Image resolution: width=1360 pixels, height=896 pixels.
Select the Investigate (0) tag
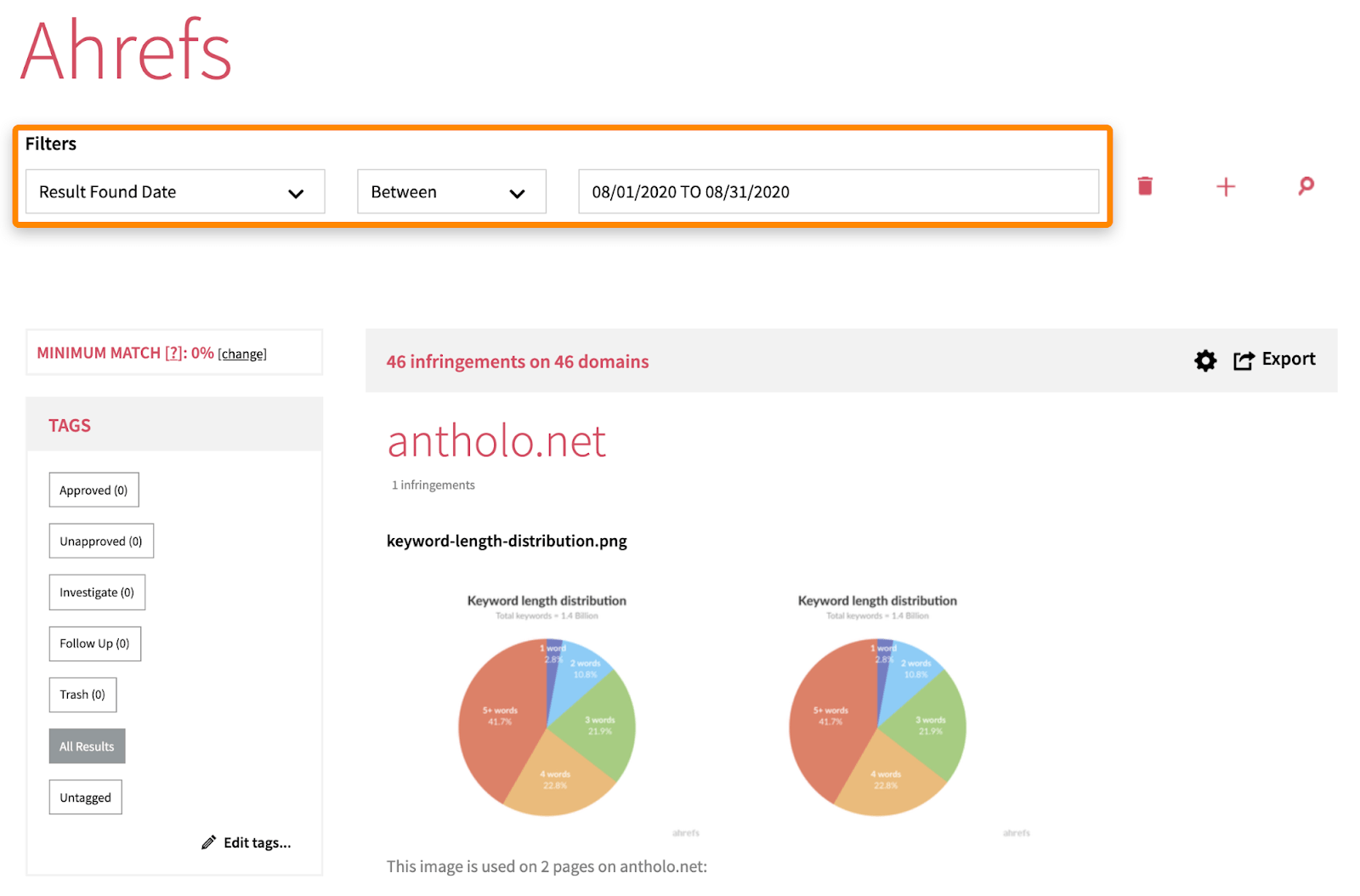(x=97, y=593)
